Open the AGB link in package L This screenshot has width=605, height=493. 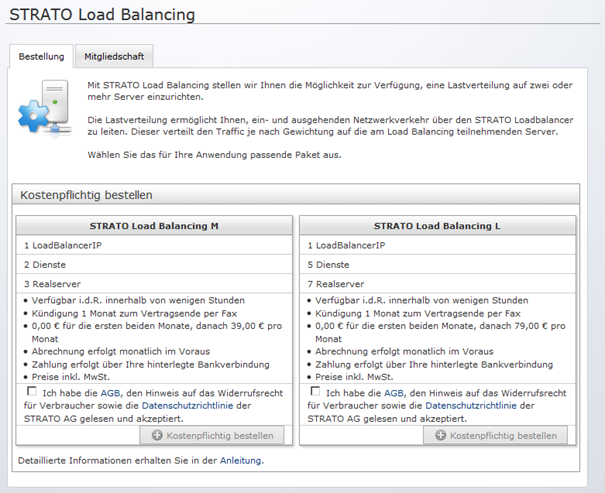click(394, 393)
